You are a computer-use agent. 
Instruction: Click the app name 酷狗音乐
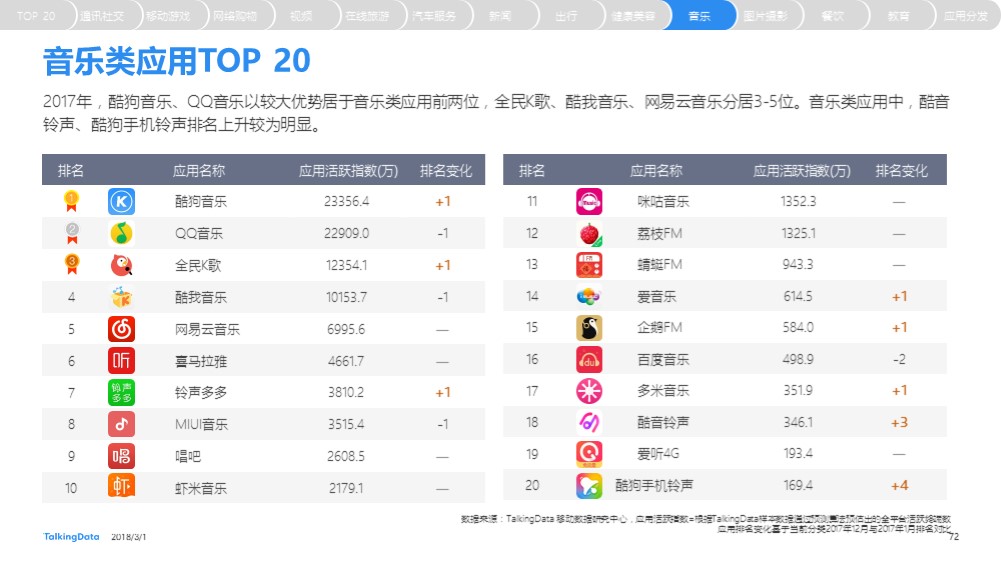[201, 202]
